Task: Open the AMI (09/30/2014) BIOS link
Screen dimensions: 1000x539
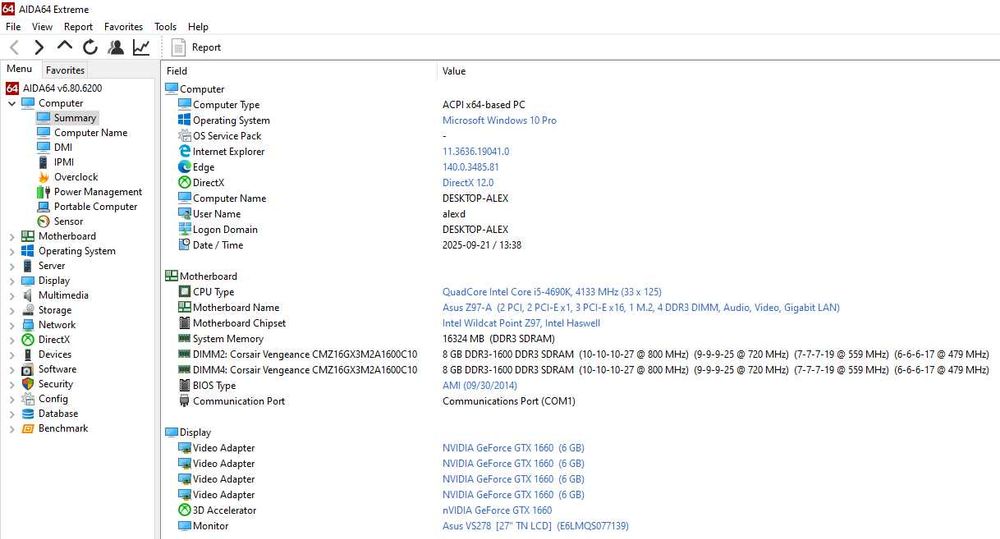Action: (x=480, y=385)
